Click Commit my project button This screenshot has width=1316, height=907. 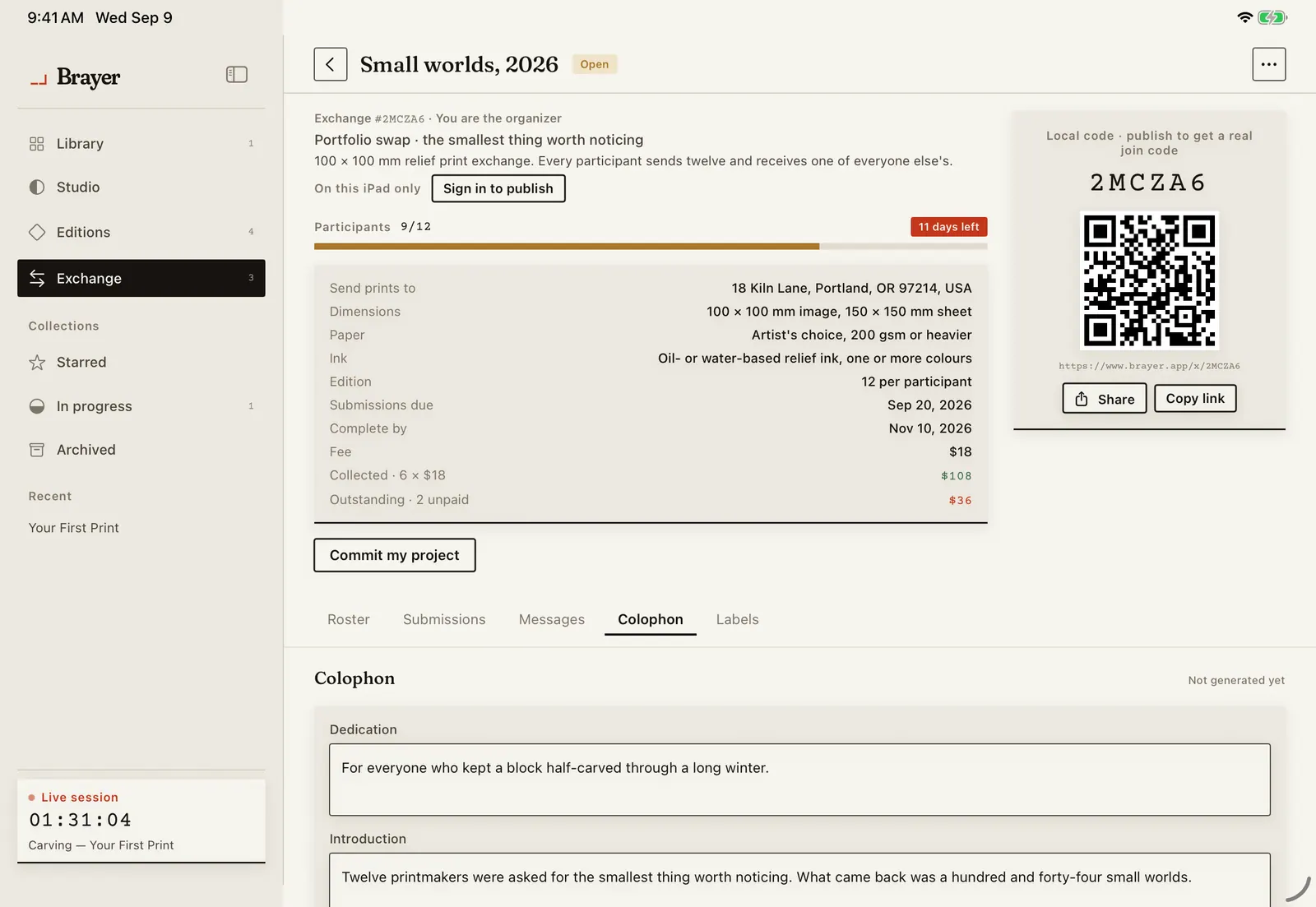point(395,555)
